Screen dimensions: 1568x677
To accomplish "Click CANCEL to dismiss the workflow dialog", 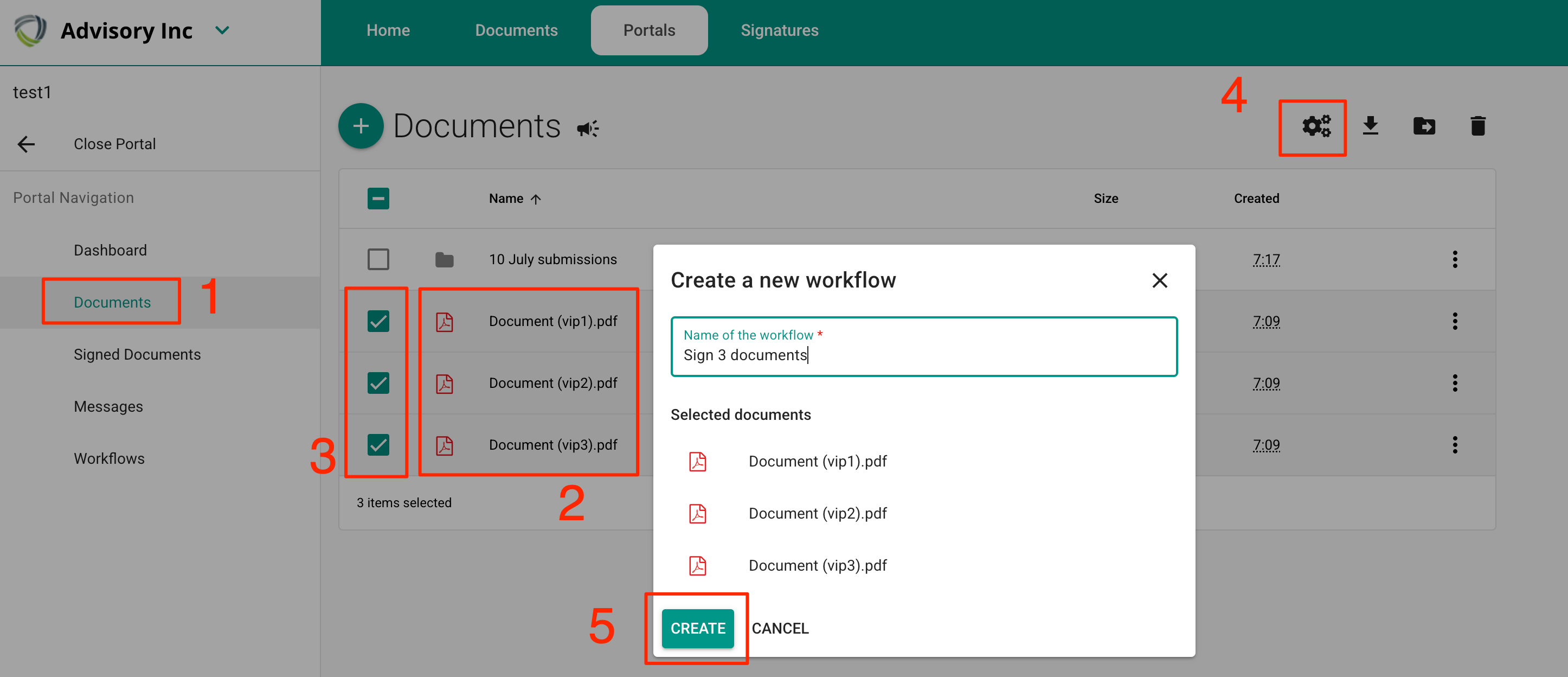I will tap(780, 628).
